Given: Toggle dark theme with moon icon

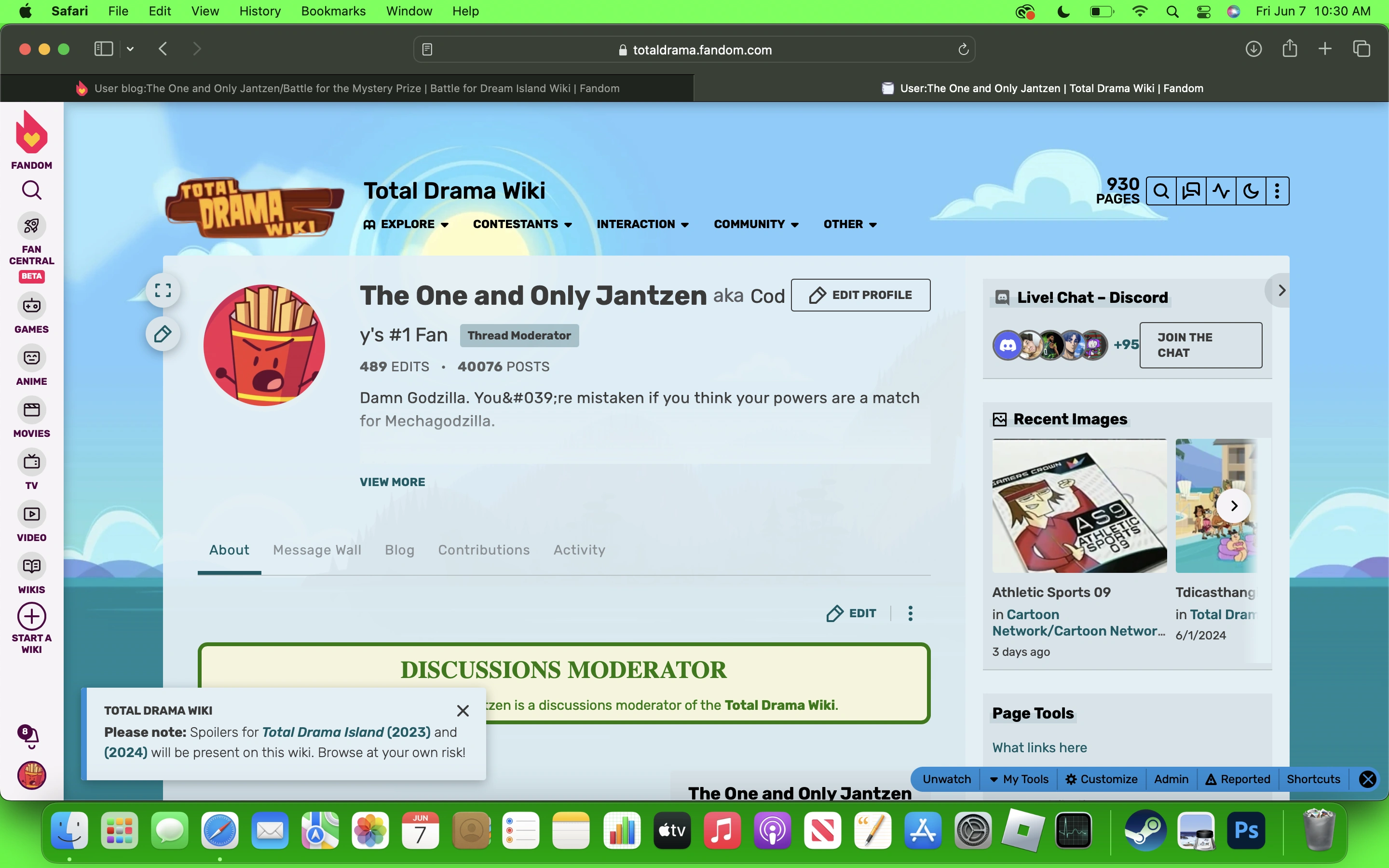Looking at the screenshot, I should coord(1250,191).
